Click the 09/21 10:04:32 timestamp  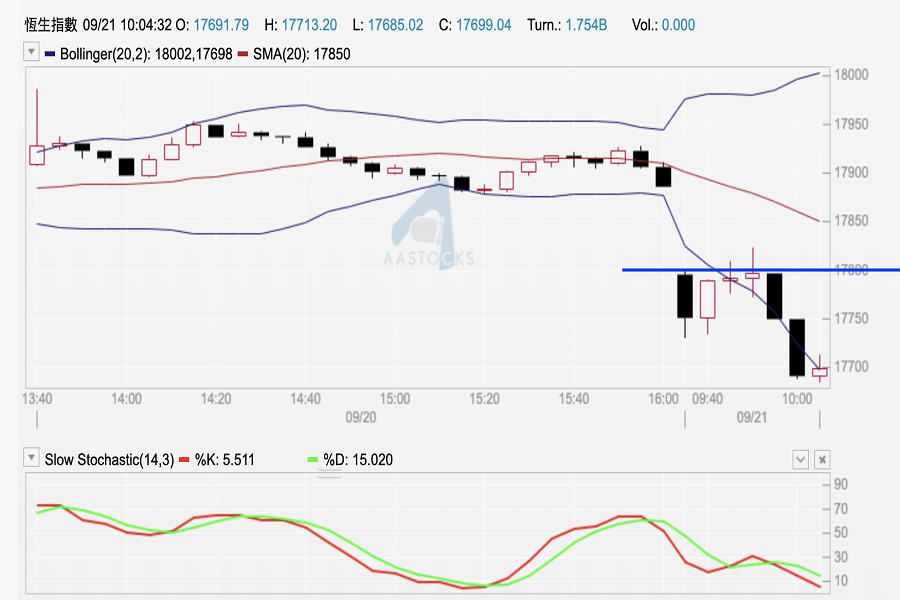click(x=127, y=25)
